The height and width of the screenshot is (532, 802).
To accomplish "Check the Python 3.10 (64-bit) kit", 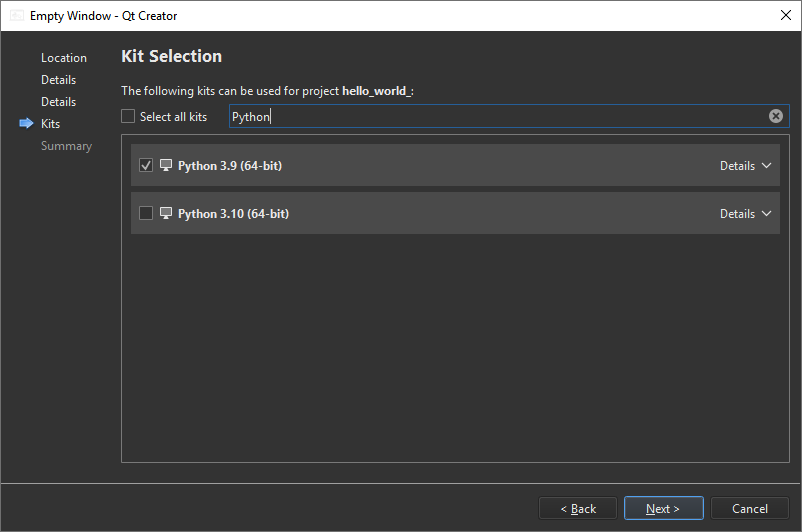I will coord(146,213).
